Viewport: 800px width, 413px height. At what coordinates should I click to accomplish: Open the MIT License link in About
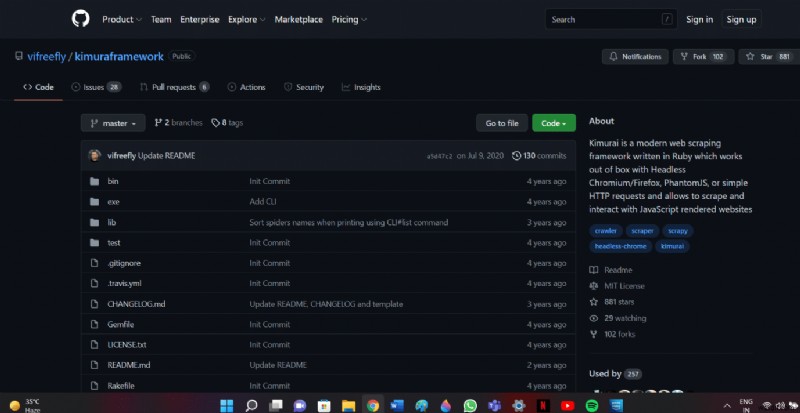click(x=627, y=284)
